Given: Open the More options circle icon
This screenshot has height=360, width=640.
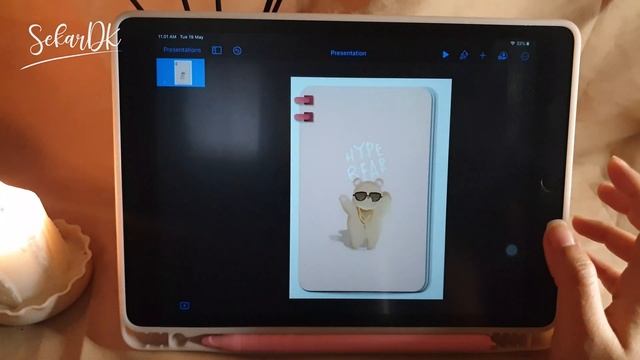Looking at the screenshot, I should point(525,57).
